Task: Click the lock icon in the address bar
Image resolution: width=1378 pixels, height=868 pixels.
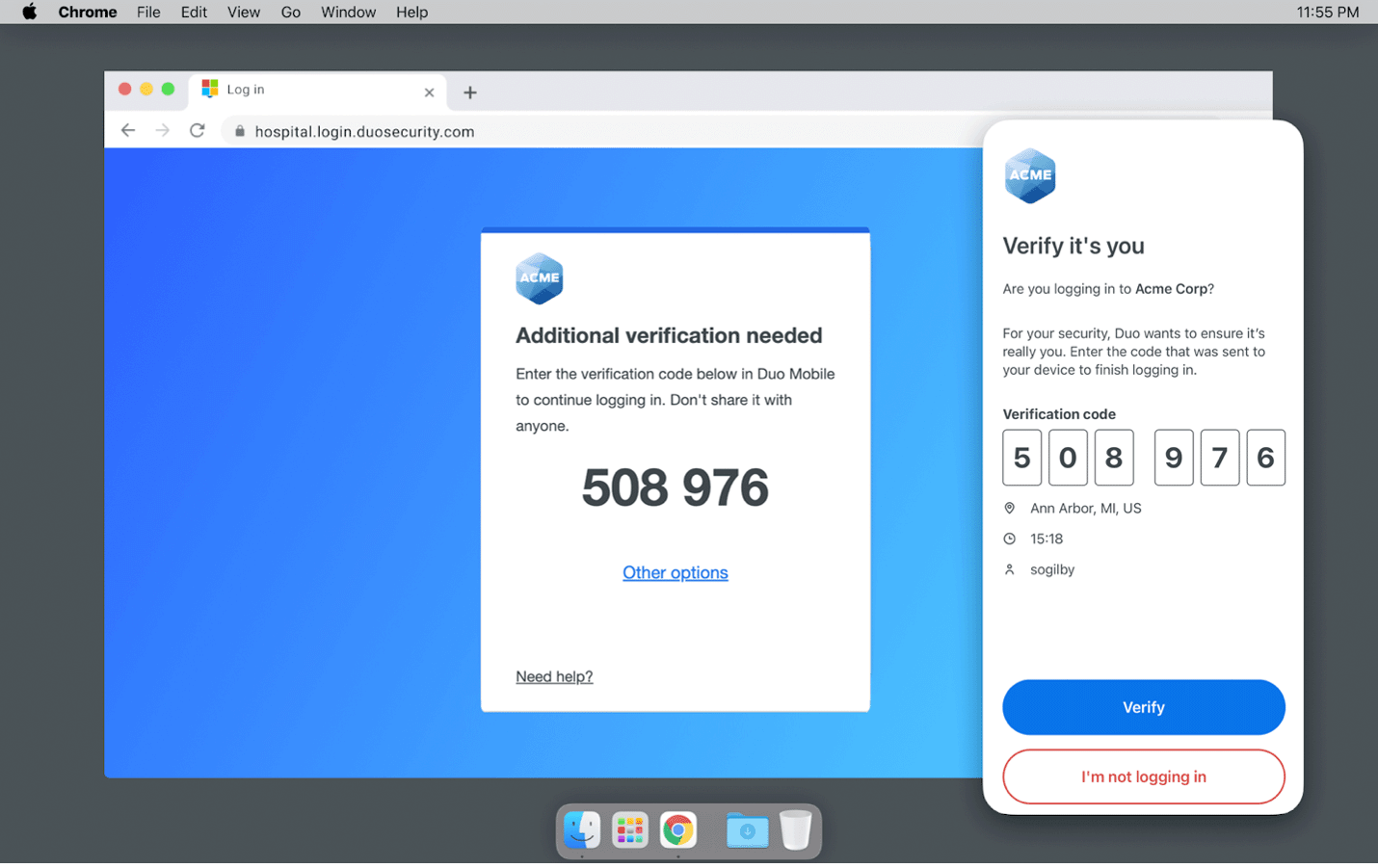Action: (x=239, y=130)
